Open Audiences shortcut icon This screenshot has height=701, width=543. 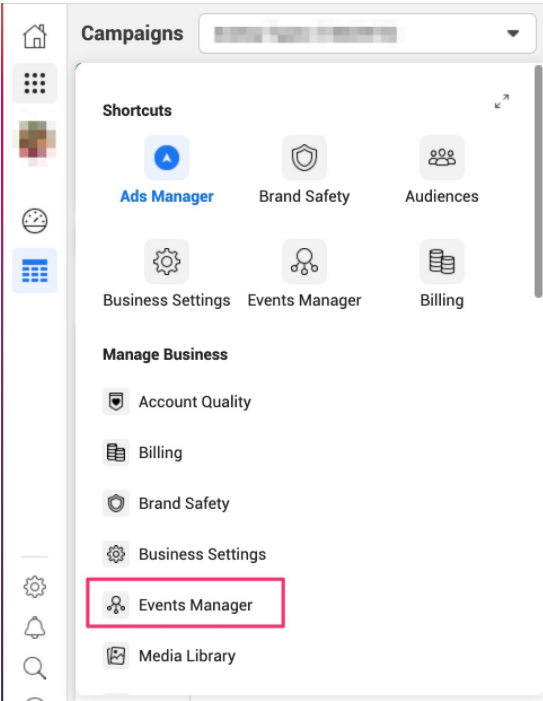(442, 158)
